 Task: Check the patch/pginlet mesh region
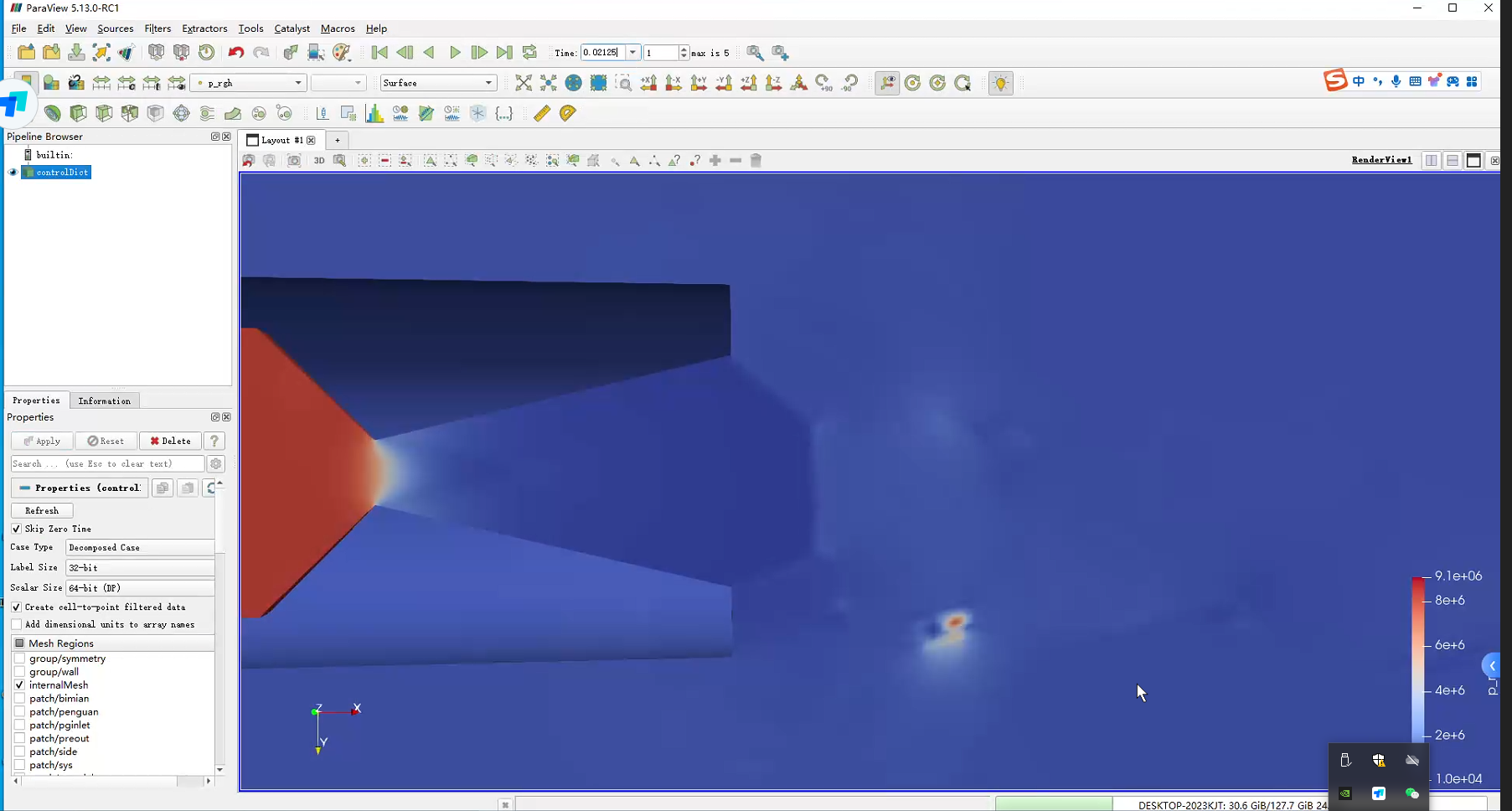point(19,726)
